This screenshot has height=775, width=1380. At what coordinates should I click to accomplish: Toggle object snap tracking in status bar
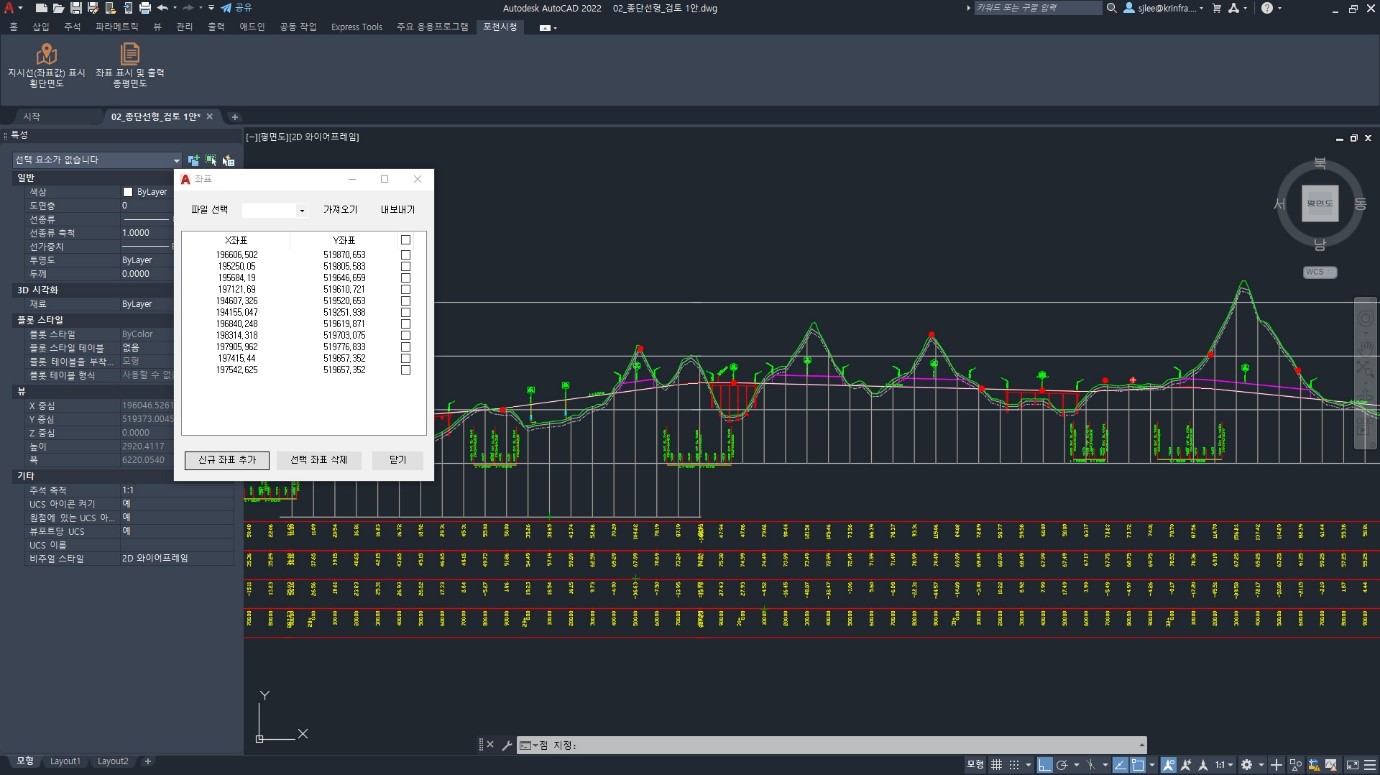[x=1121, y=765]
